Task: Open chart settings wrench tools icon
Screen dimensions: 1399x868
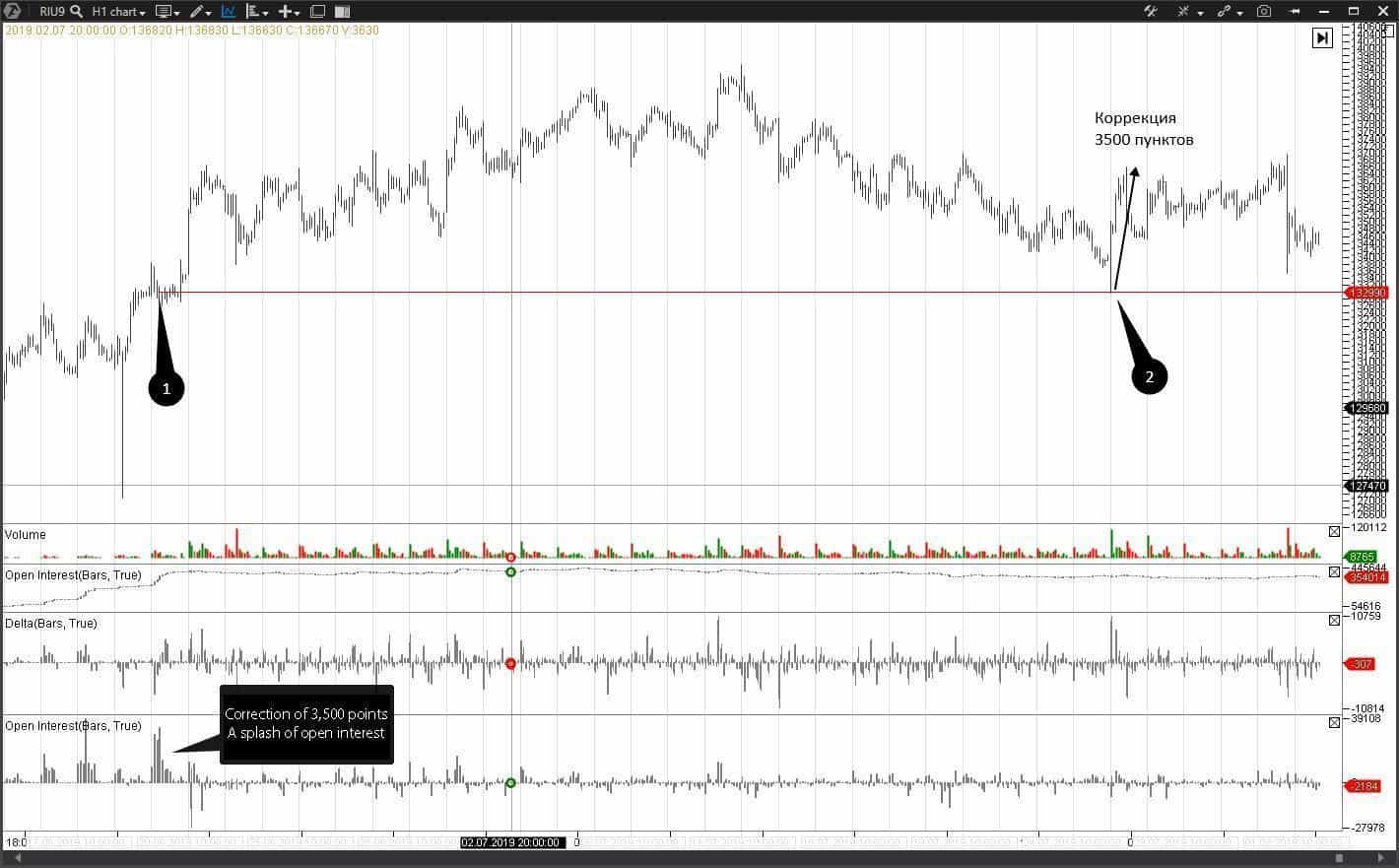Action: pyautogui.click(x=1150, y=12)
